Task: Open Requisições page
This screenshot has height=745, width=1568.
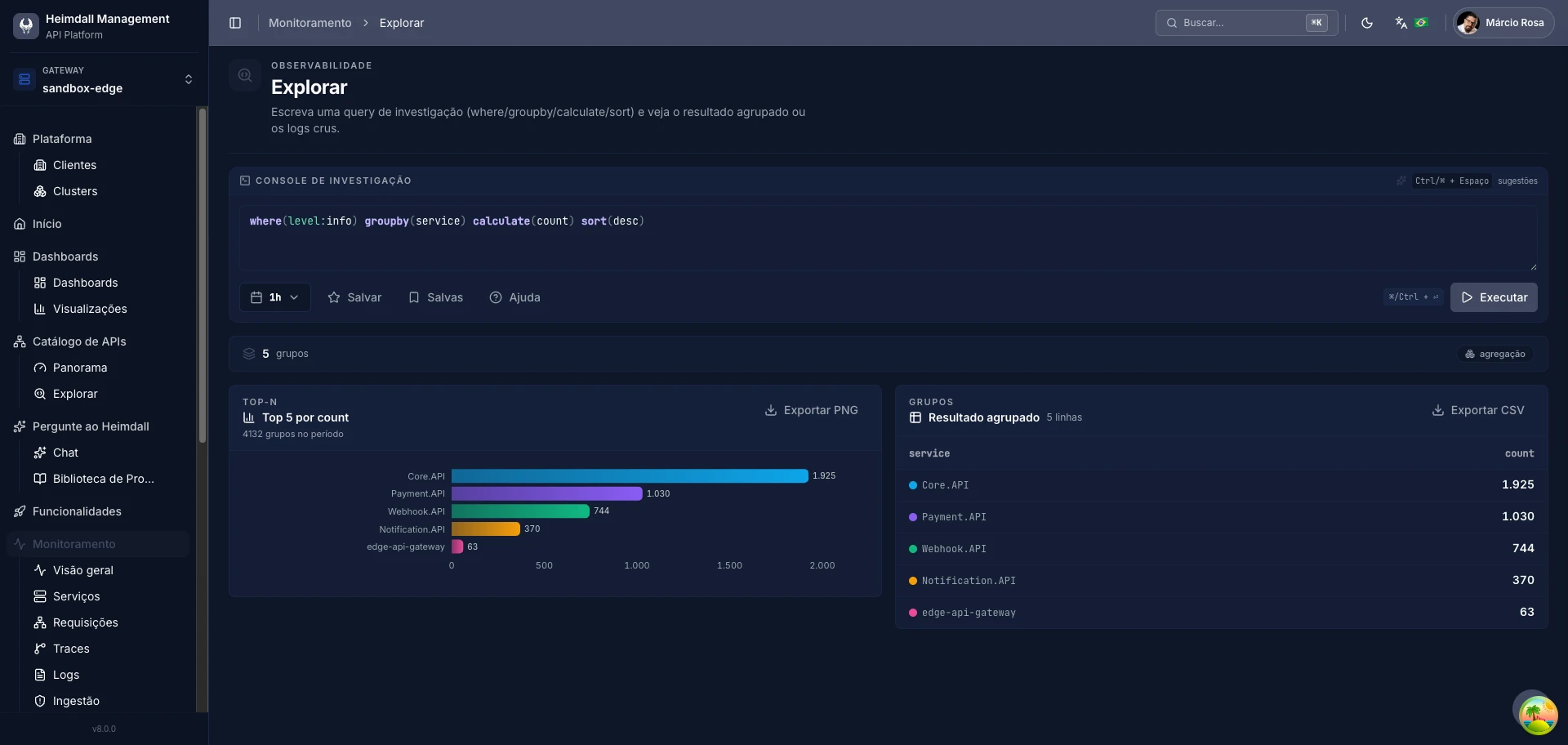Action: pos(85,622)
